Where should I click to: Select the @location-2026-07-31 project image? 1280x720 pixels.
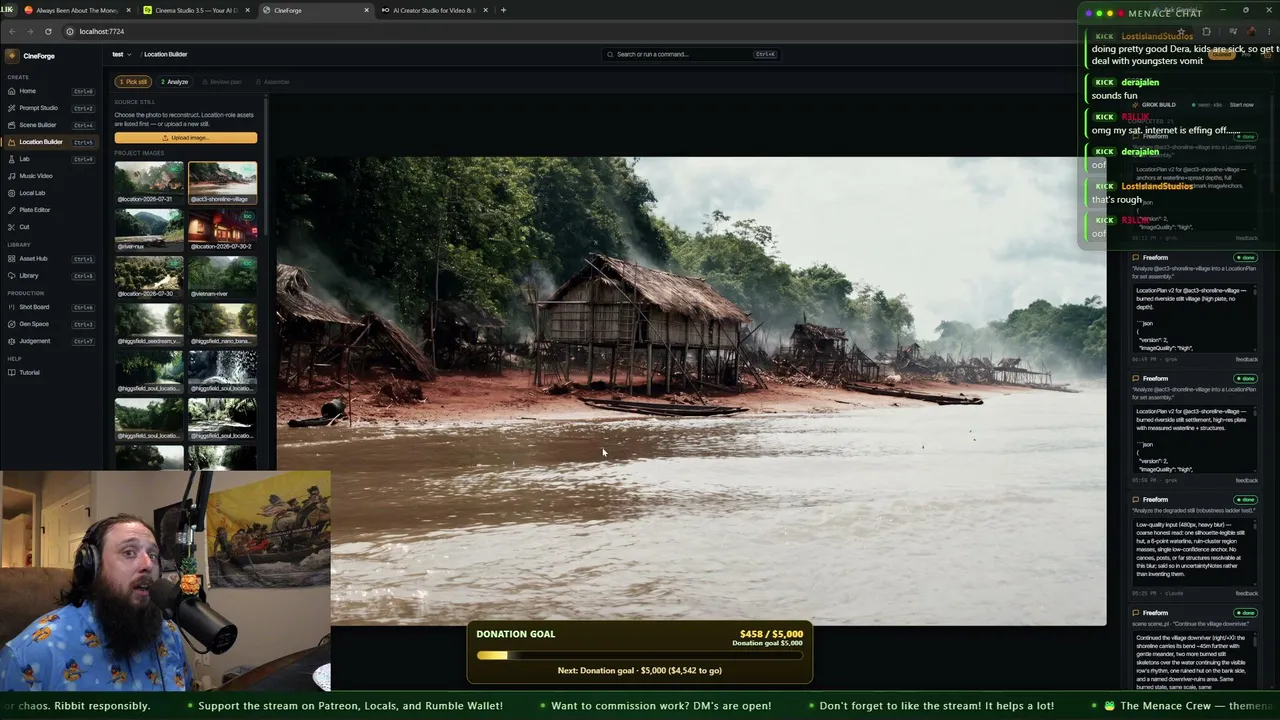(x=149, y=182)
